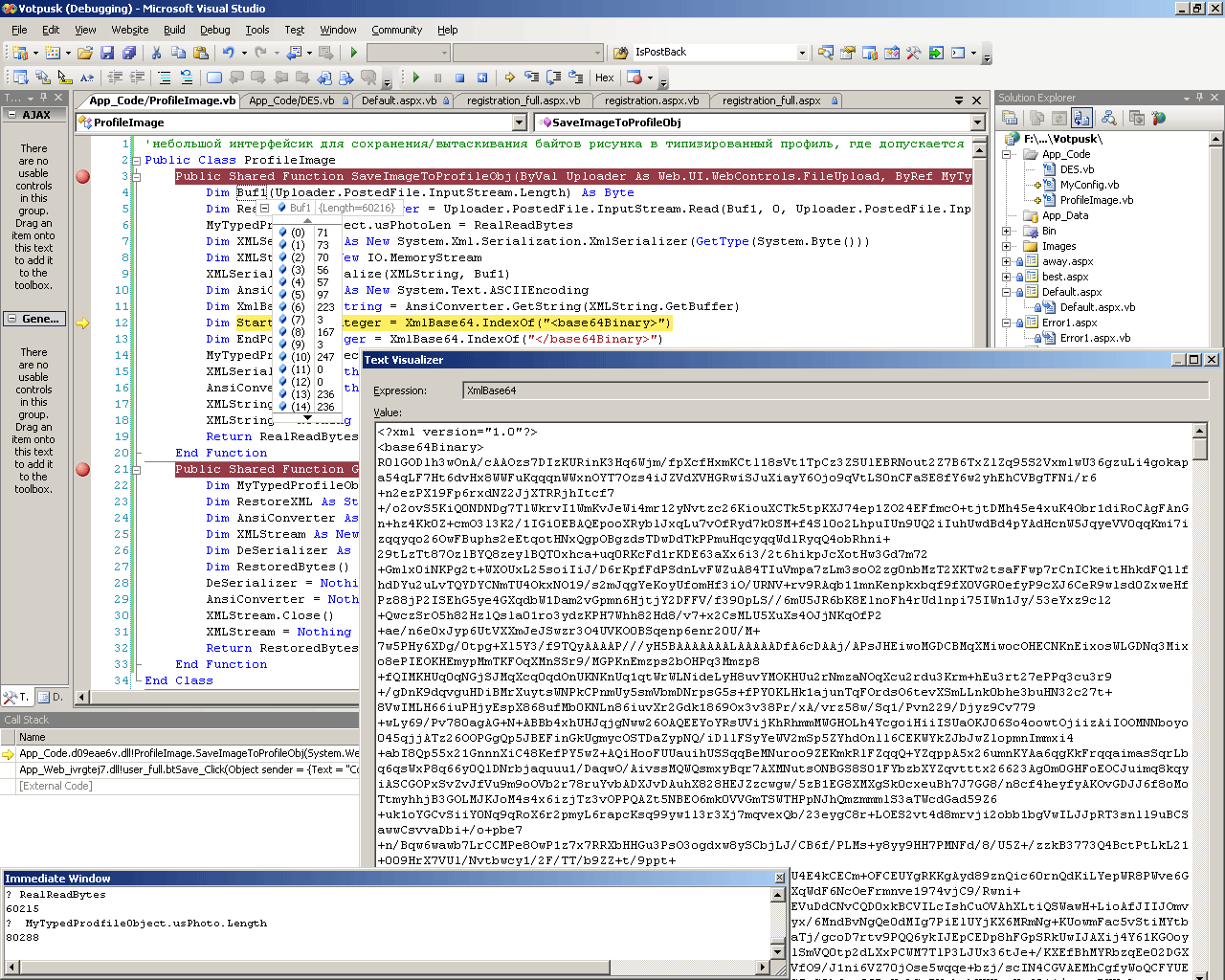Click the Find in Files icon
This screenshot has height=980, width=1225.
[620, 53]
